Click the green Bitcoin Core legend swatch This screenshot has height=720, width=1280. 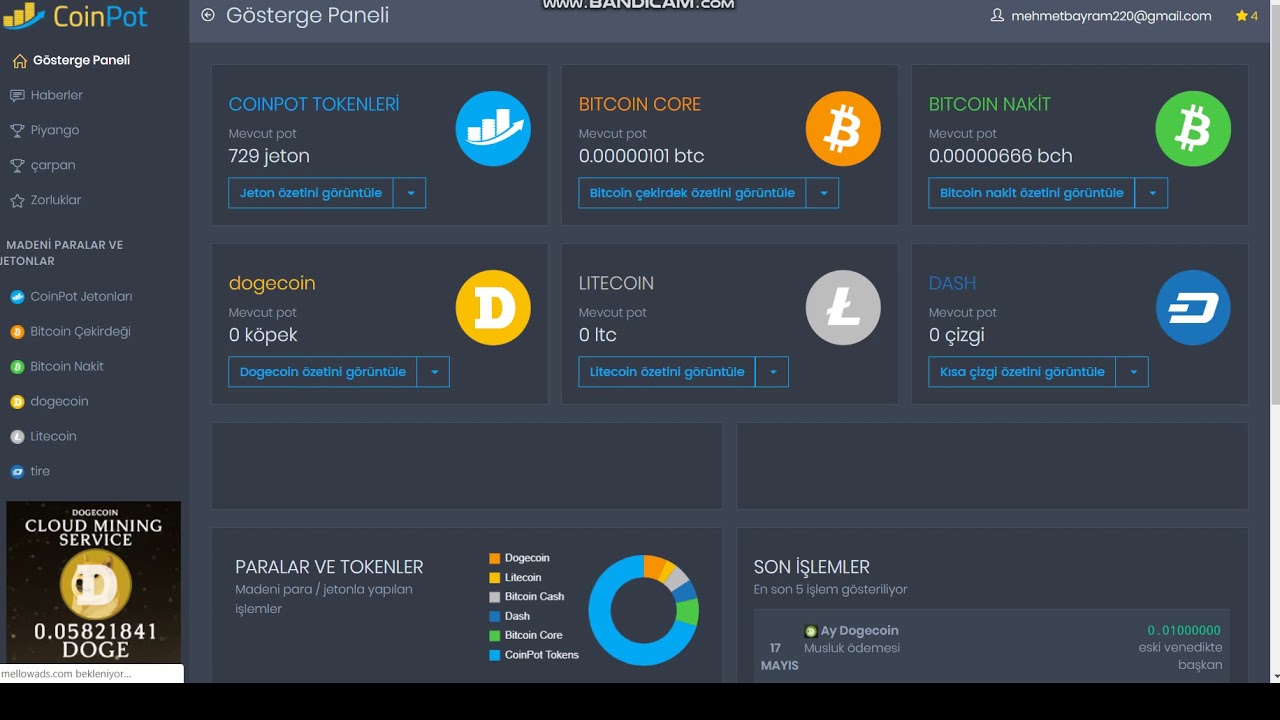tap(494, 635)
